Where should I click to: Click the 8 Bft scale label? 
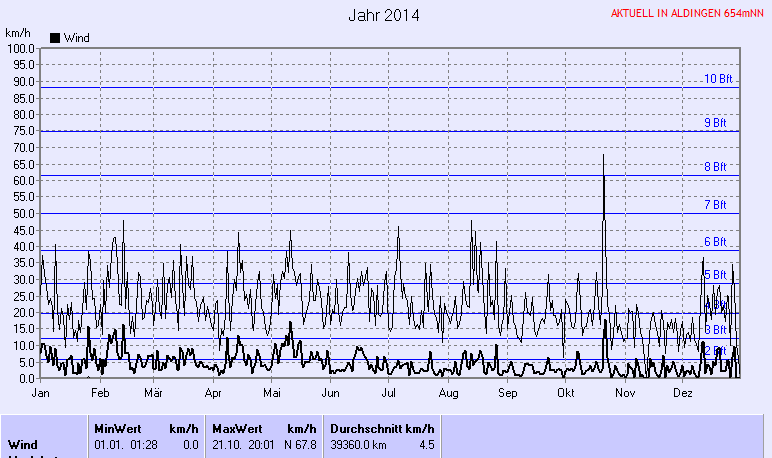tap(715, 167)
